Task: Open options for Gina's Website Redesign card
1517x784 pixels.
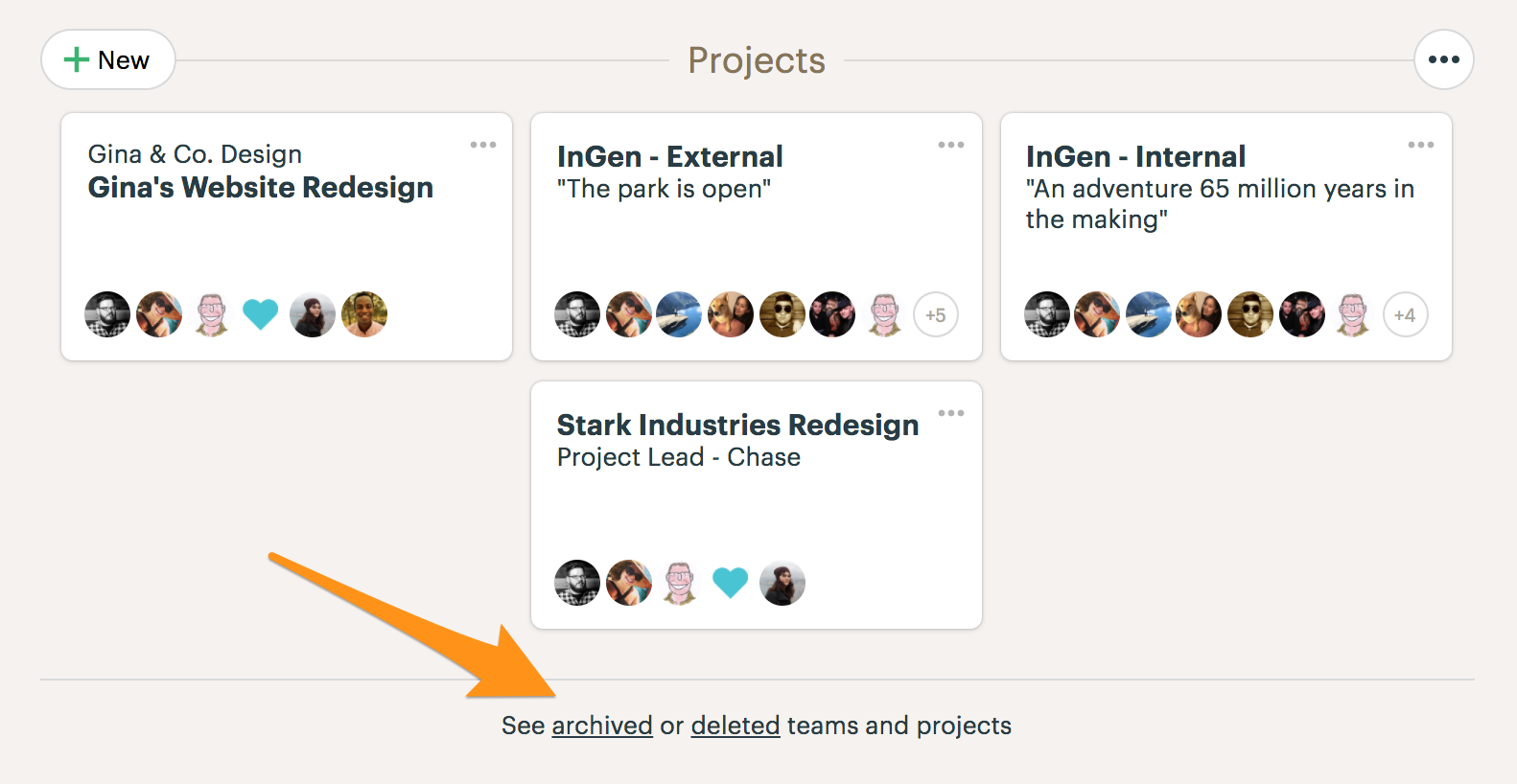Action: [483, 145]
